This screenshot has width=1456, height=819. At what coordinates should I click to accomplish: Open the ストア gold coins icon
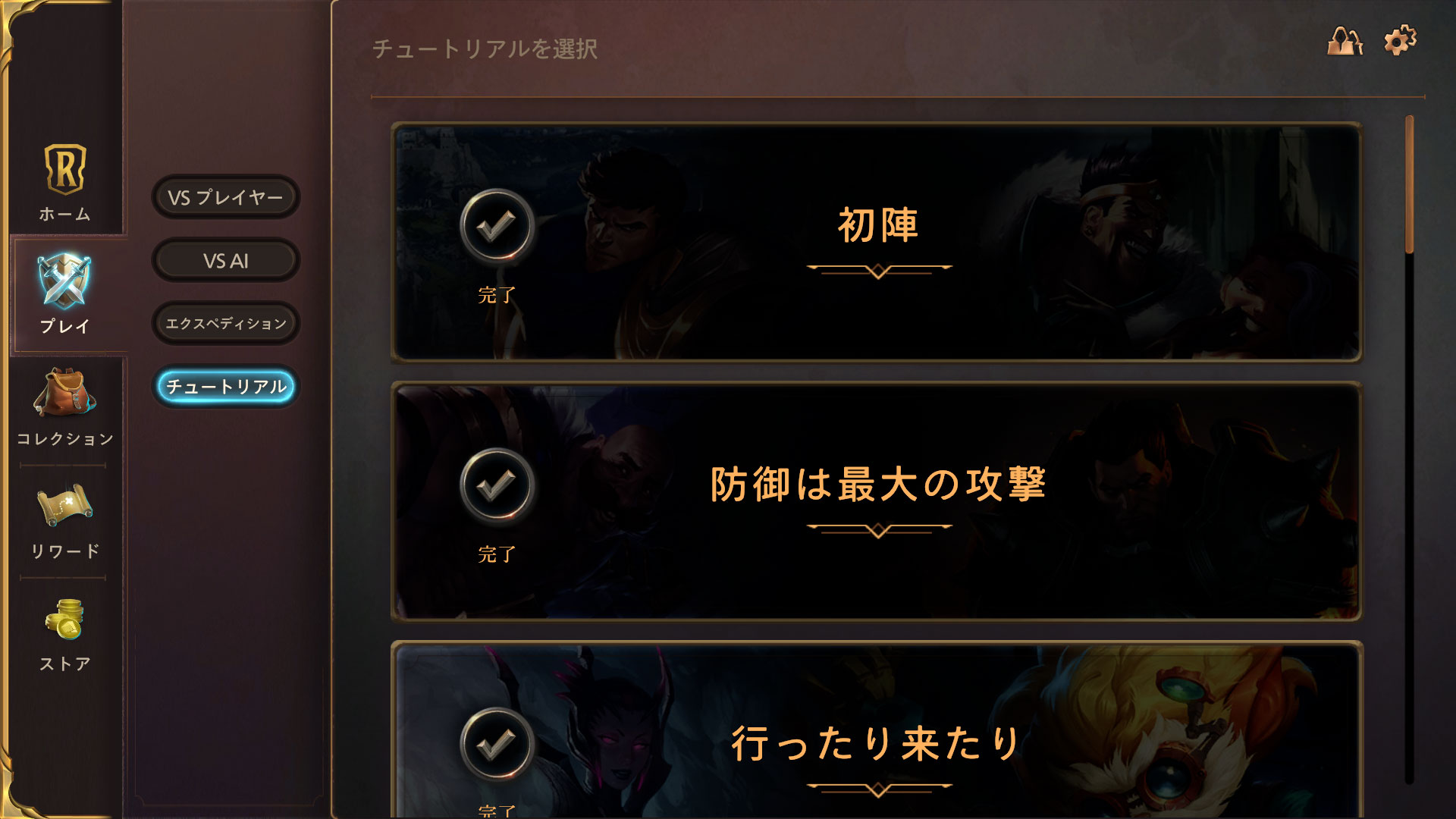pos(64,620)
